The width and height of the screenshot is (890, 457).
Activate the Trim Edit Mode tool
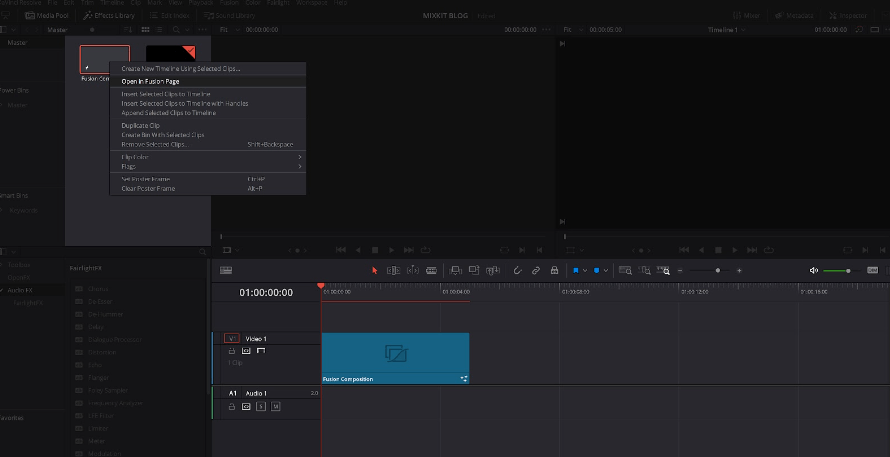[x=393, y=270]
